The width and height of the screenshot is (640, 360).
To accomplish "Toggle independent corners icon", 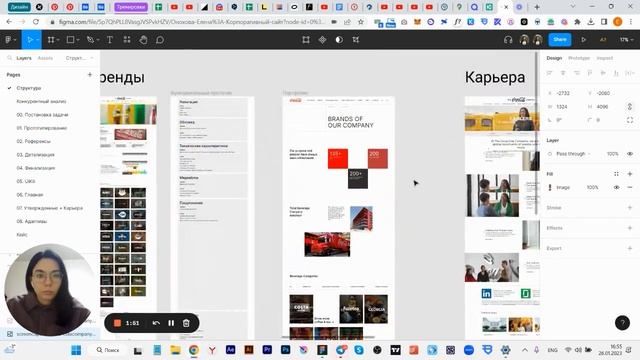I will point(630,120).
